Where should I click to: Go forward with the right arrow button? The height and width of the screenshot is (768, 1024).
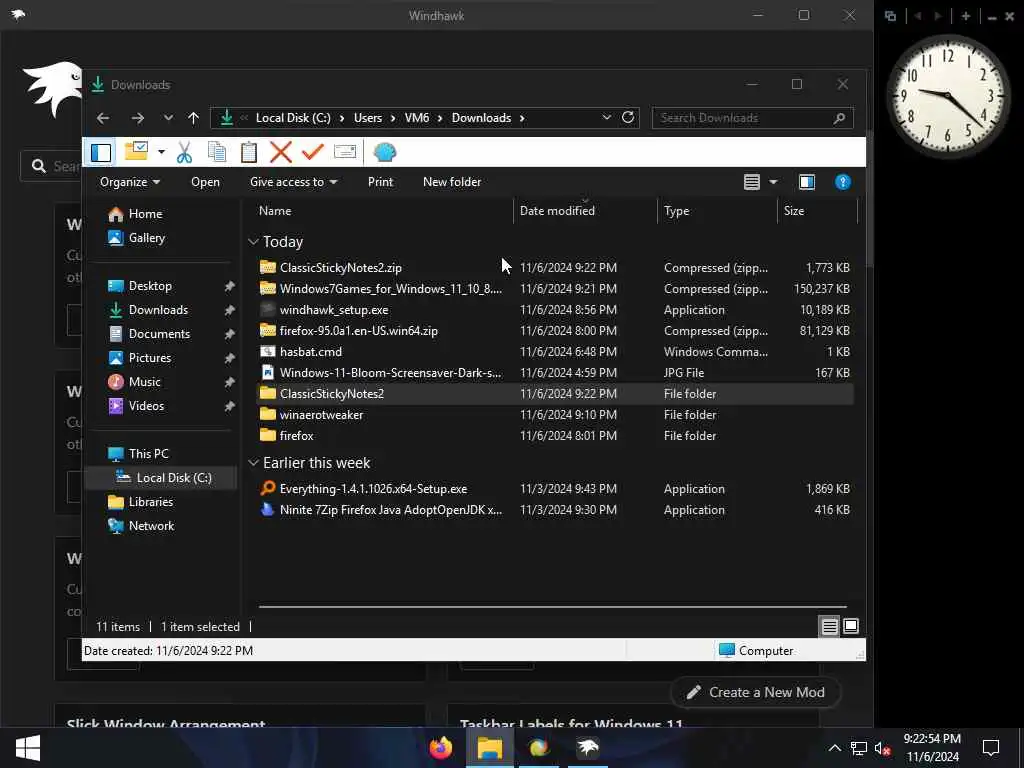pos(137,118)
